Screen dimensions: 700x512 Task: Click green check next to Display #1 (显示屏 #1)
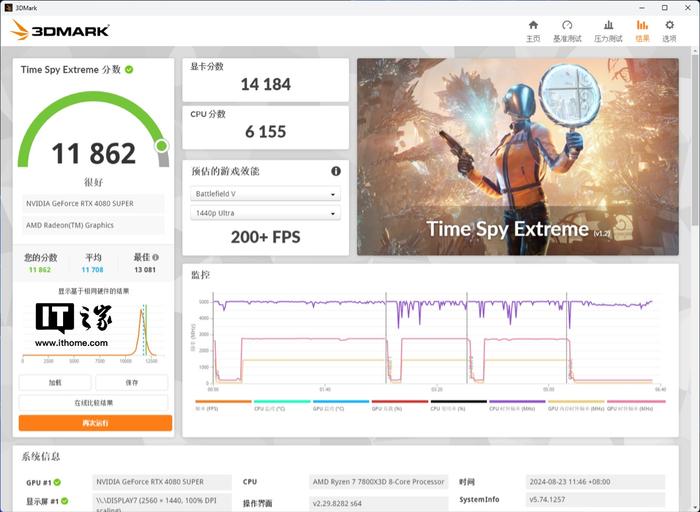[65, 501]
